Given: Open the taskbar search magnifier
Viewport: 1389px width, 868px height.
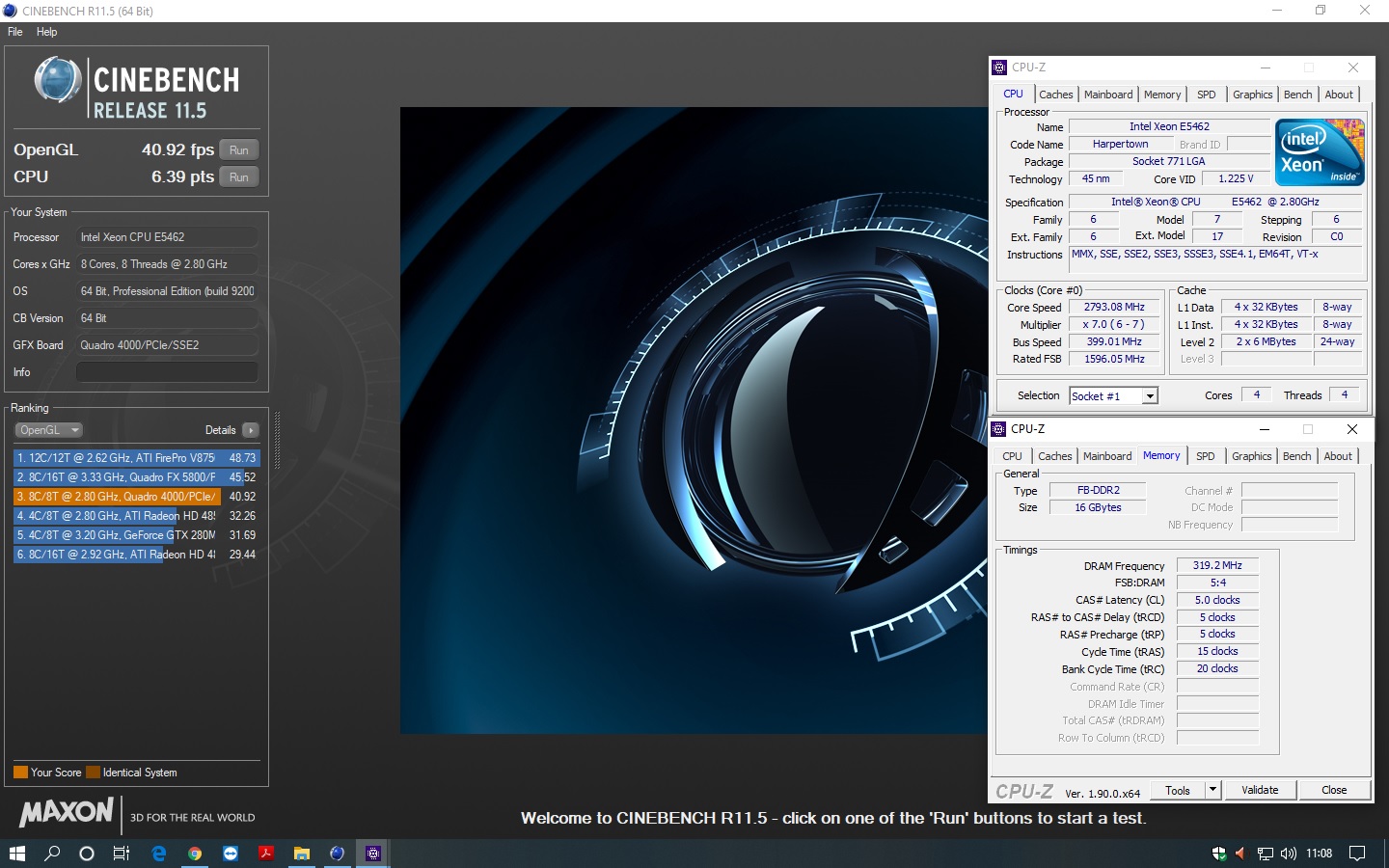Looking at the screenshot, I should (x=52, y=854).
